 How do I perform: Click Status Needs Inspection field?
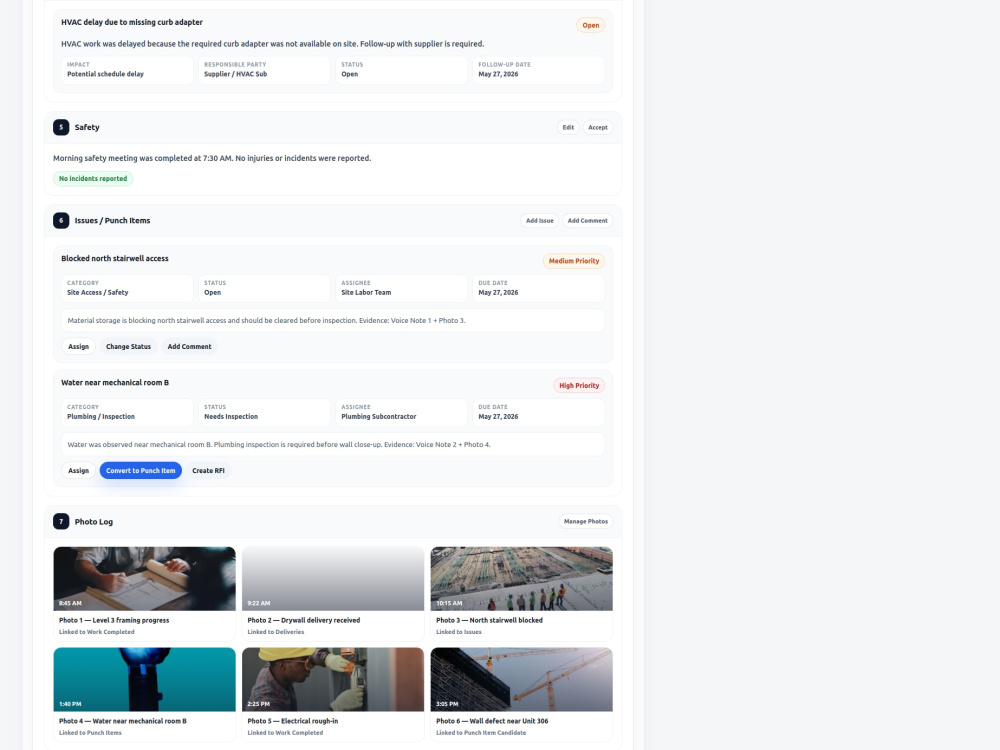pyautogui.click(x=265, y=413)
